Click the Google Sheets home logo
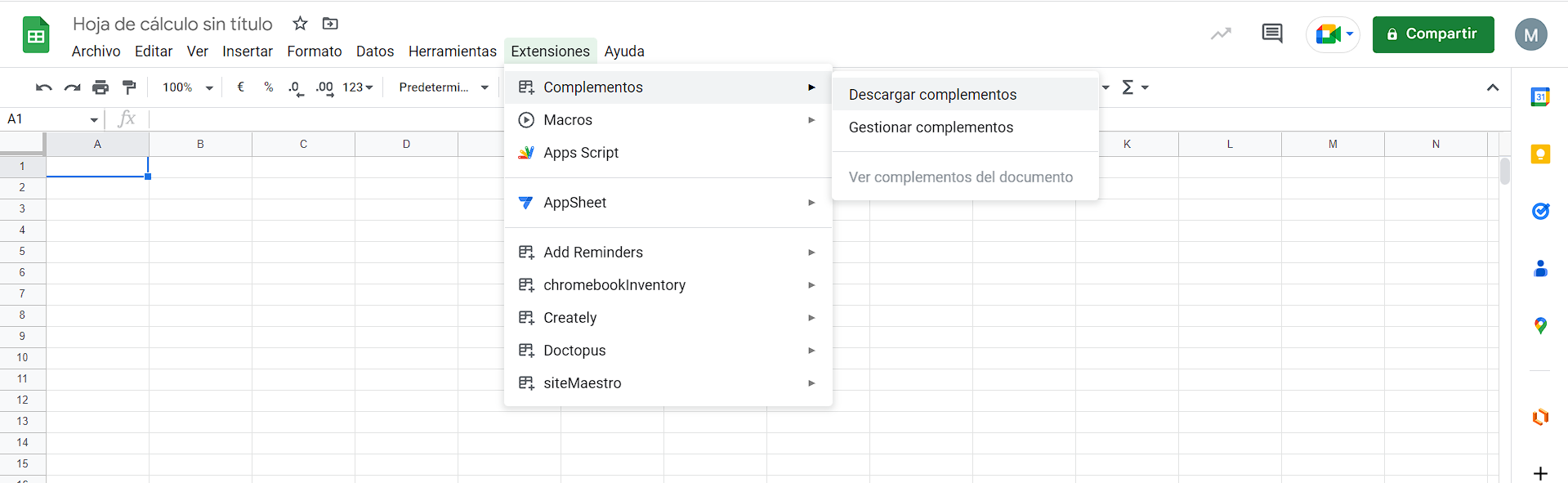 (x=36, y=35)
